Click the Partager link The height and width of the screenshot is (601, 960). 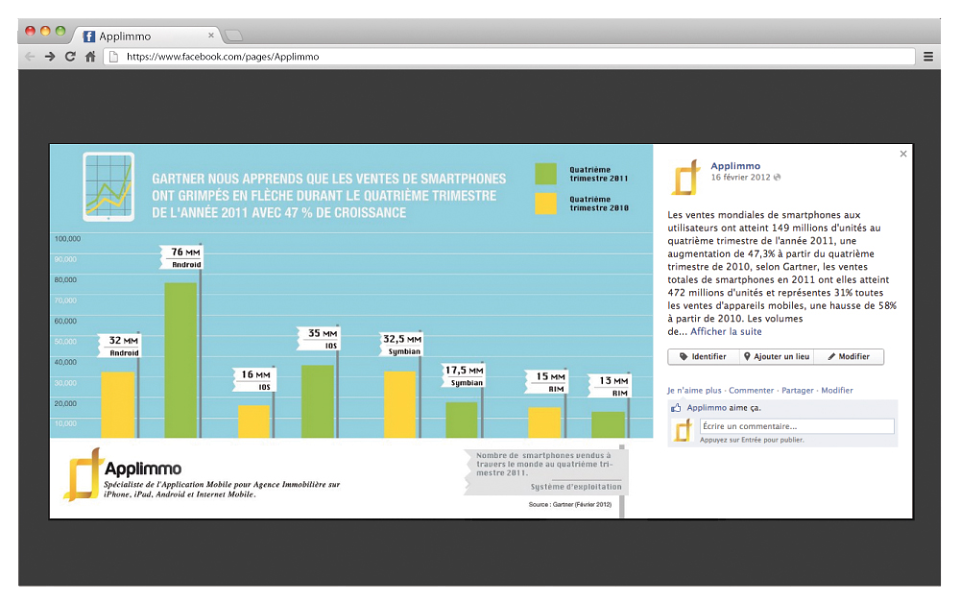point(797,390)
